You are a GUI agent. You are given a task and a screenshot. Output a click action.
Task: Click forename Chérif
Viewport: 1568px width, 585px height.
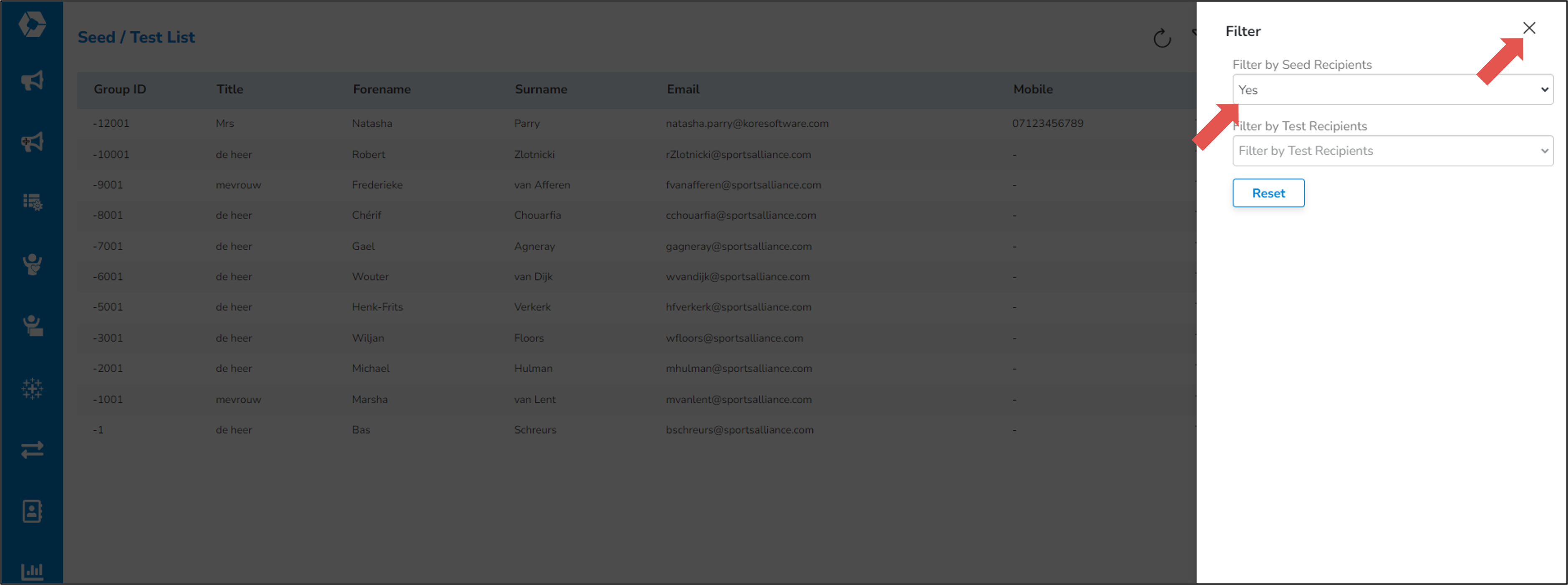(366, 215)
